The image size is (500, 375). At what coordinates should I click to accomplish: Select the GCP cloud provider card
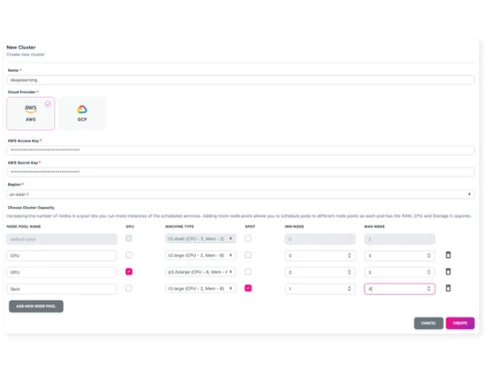pos(82,113)
